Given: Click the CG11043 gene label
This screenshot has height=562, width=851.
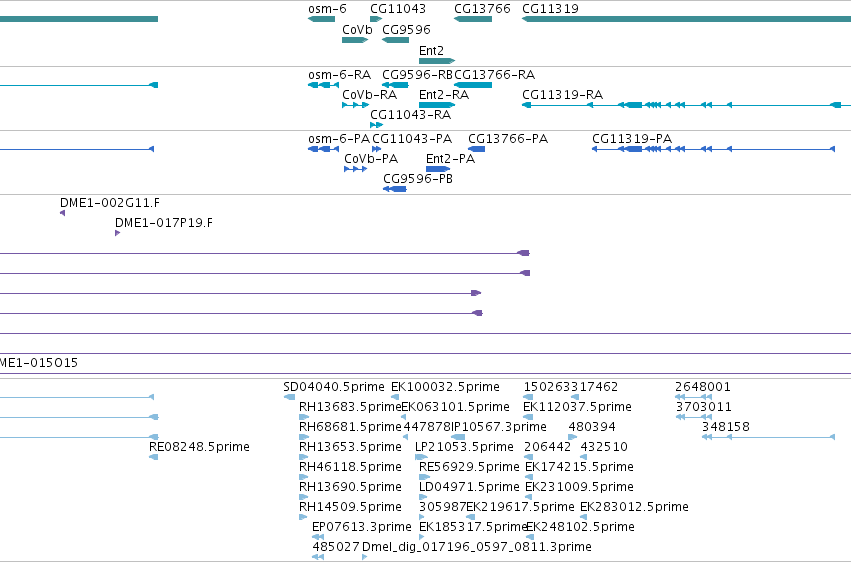Looking at the screenshot, I should point(398,9).
